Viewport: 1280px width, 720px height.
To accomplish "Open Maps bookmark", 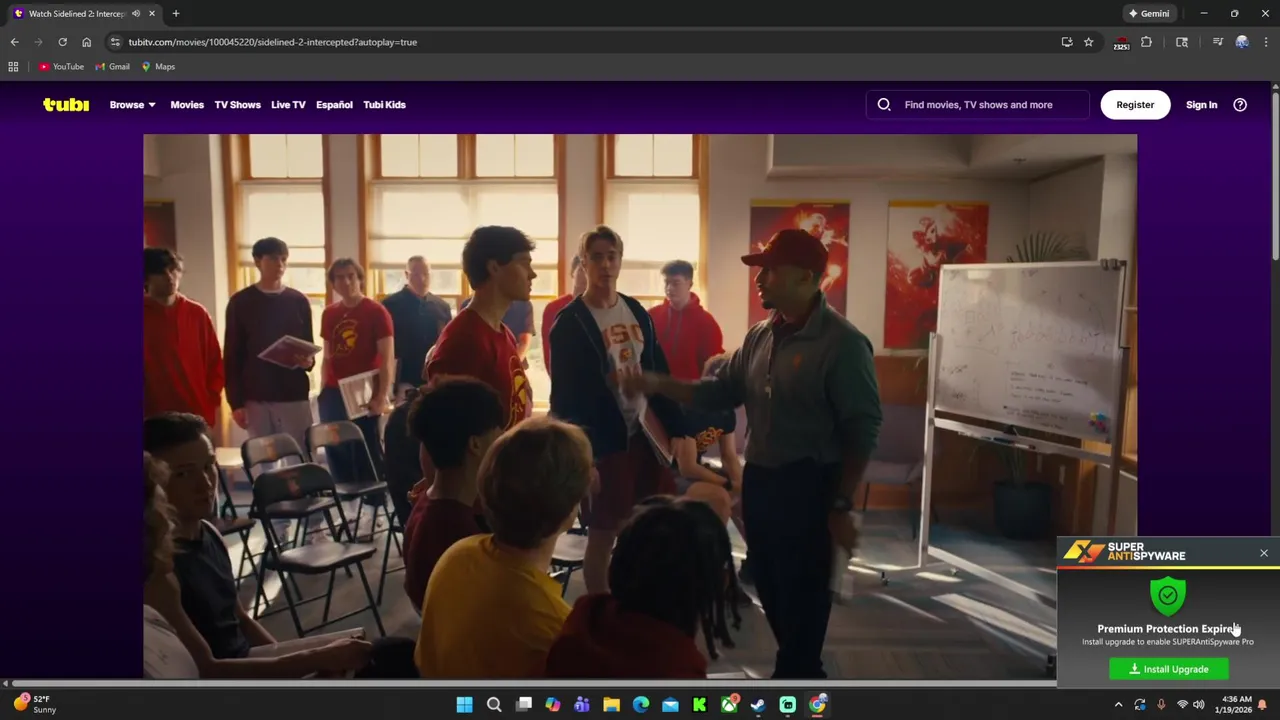I will coord(158,67).
